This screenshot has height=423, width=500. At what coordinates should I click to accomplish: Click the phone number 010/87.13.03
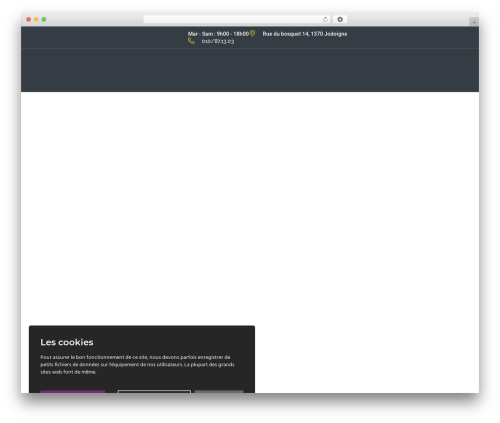pyautogui.click(x=218, y=41)
